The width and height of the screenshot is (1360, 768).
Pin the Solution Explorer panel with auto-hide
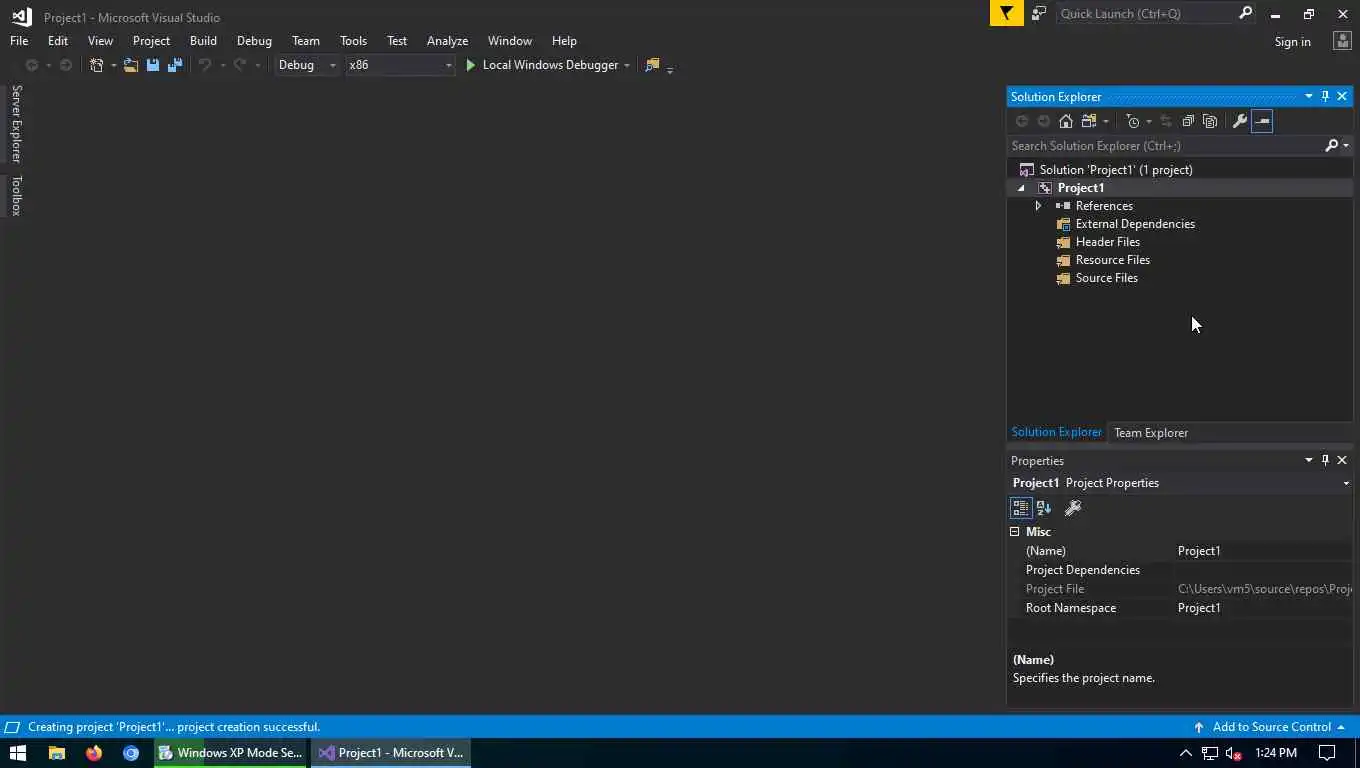[1325, 97]
